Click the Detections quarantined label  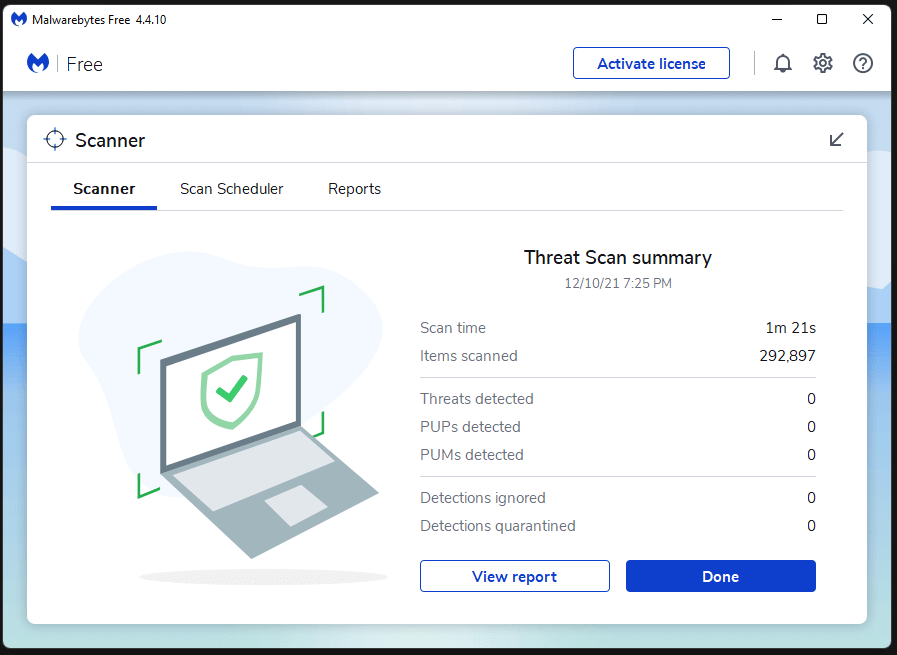click(498, 526)
